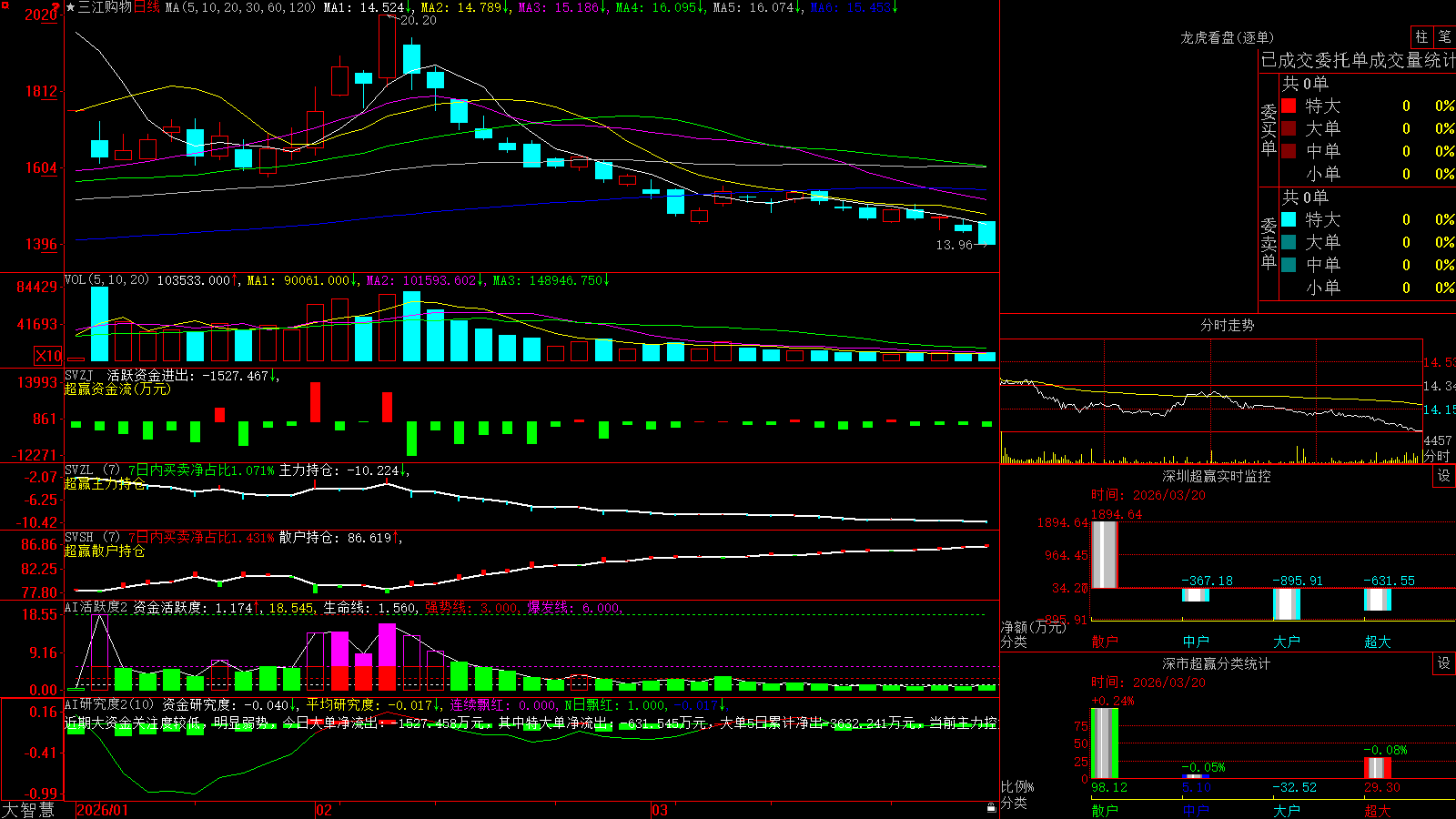
Task: Open 设 settings for 深市超赢分类统计 panel
Action: click(1444, 663)
